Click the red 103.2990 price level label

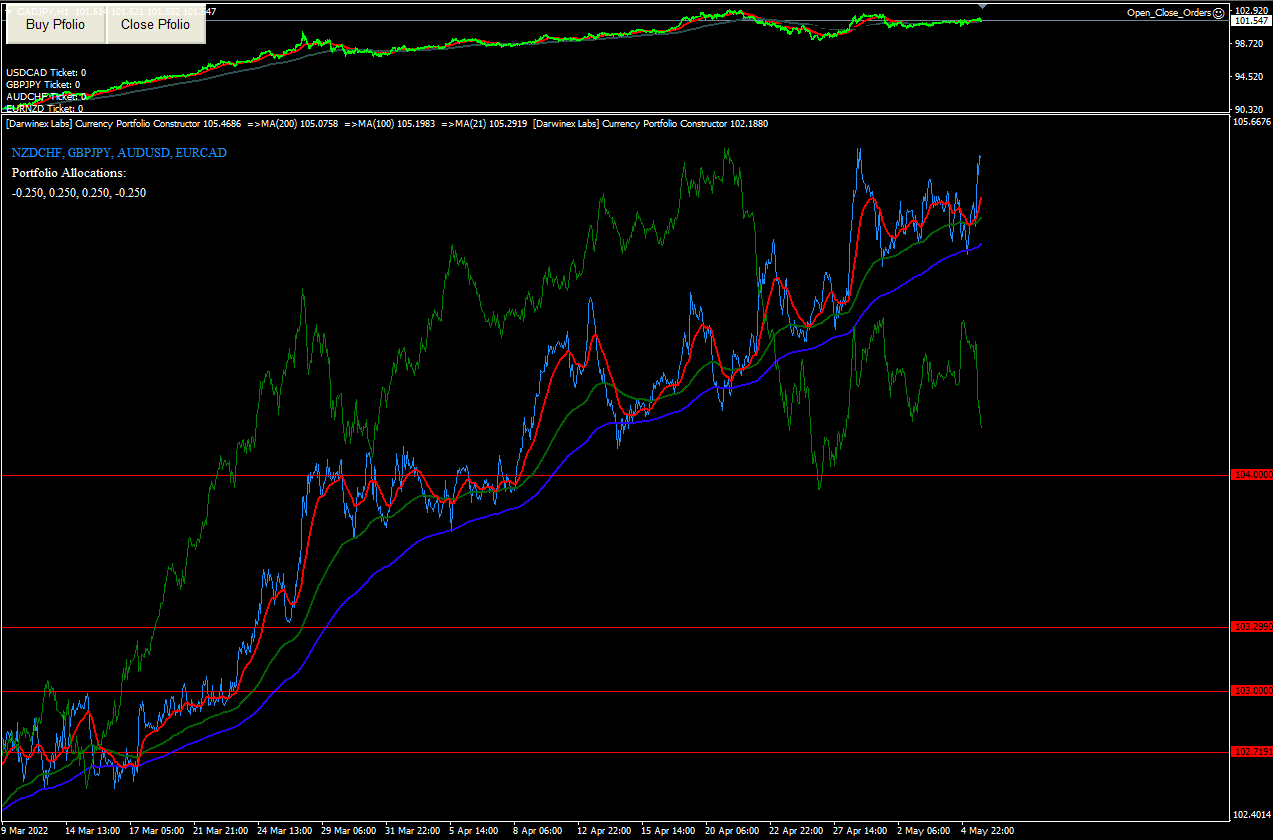1252,627
